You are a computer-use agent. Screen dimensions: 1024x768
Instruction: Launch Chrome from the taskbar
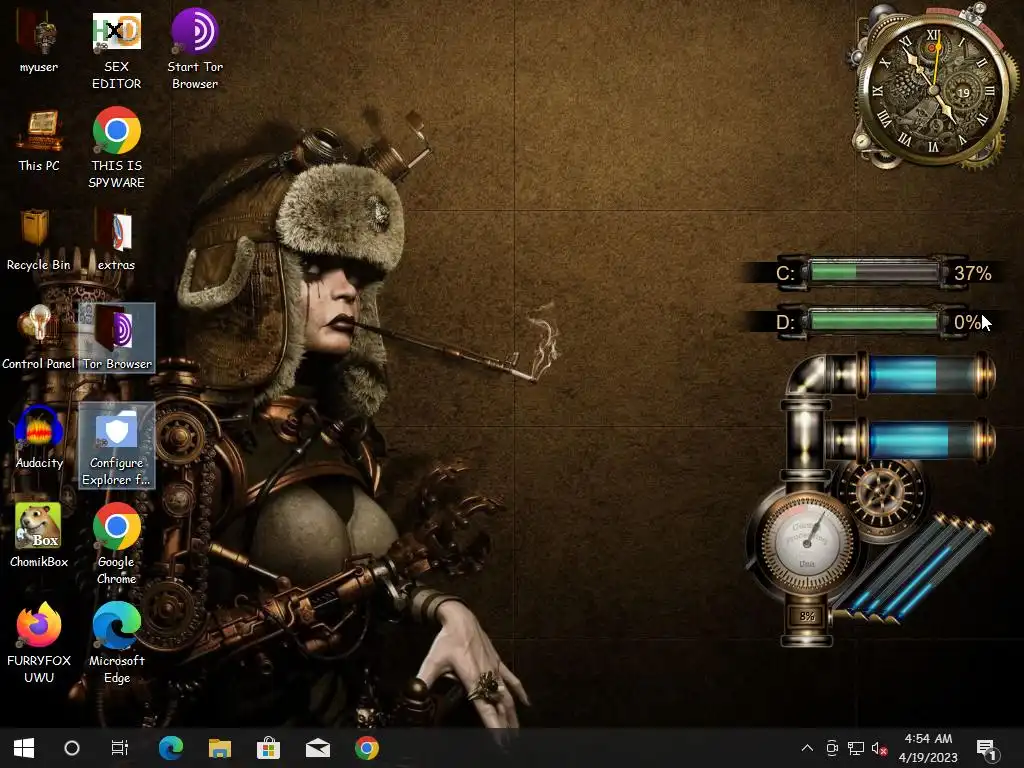point(366,748)
